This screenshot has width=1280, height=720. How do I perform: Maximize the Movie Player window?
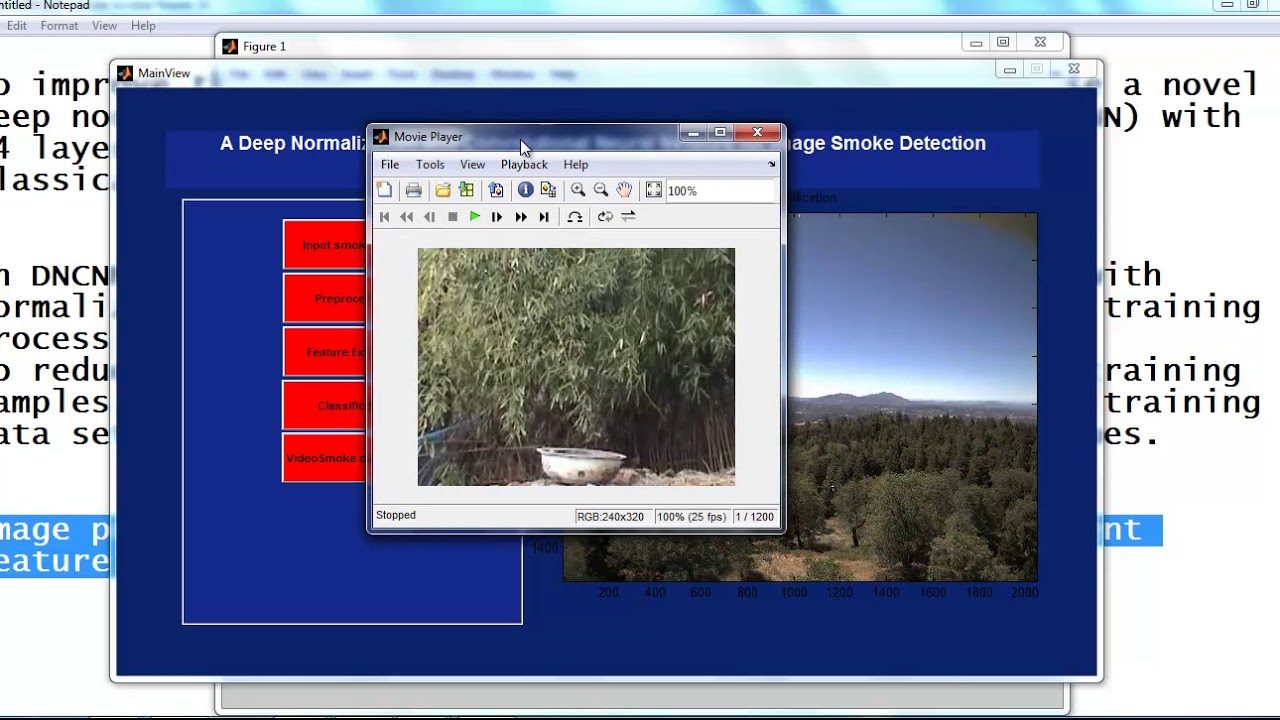[x=719, y=133]
